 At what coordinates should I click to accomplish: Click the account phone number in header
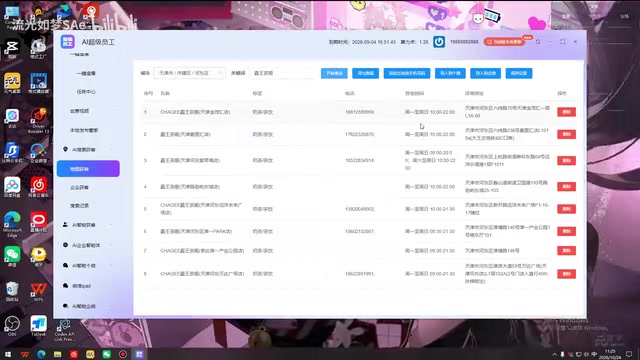click(x=464, y=42)
